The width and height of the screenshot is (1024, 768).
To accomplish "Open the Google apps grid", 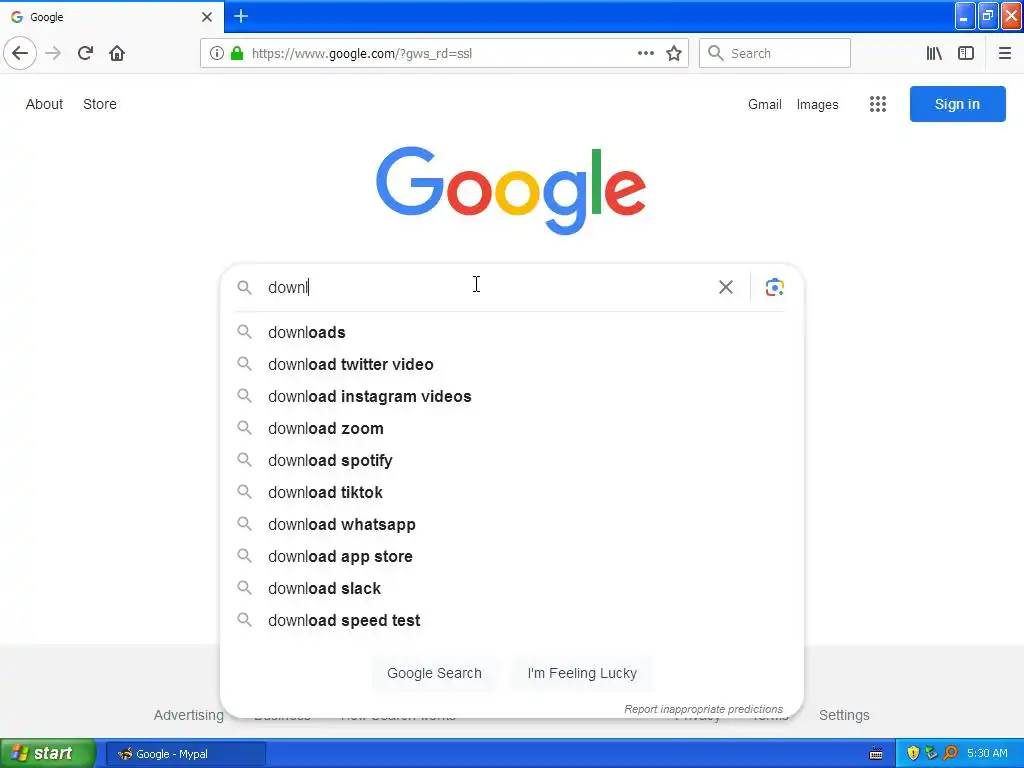I will pyautogui.click(x=878, y=104).
